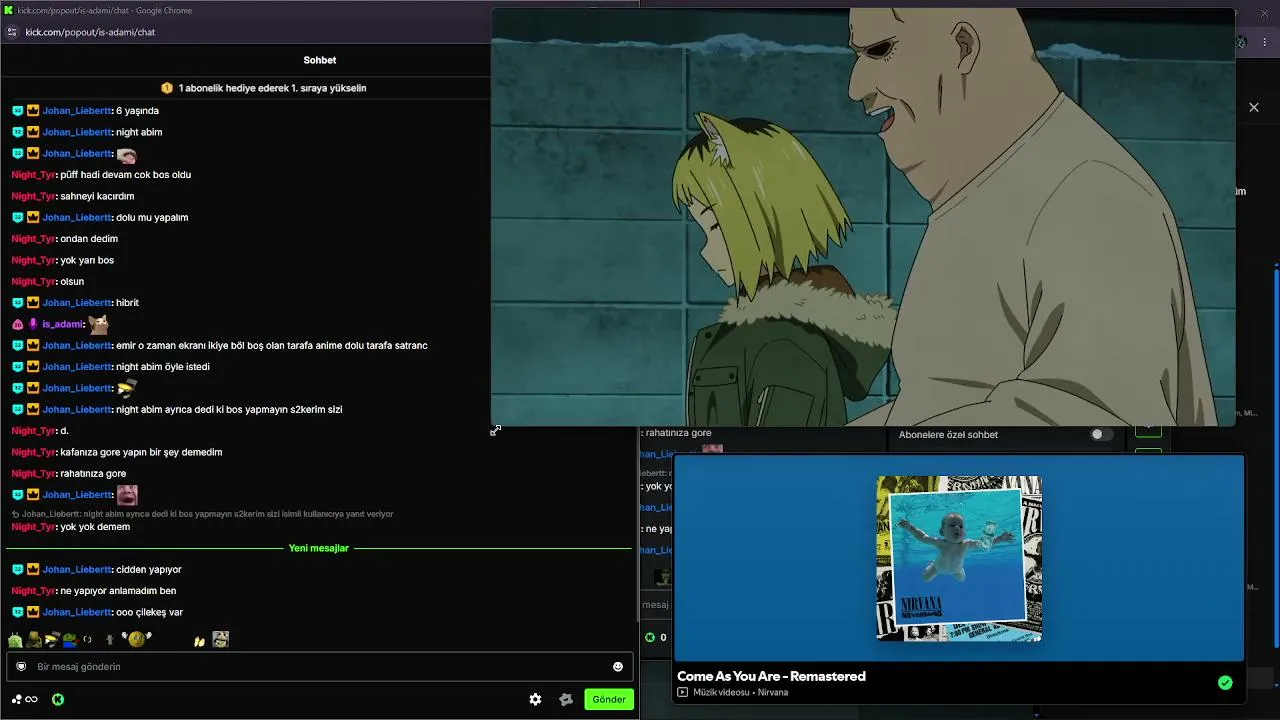Click the Gönder send button
1280x720 pixels.
click(x=609, y=700)
